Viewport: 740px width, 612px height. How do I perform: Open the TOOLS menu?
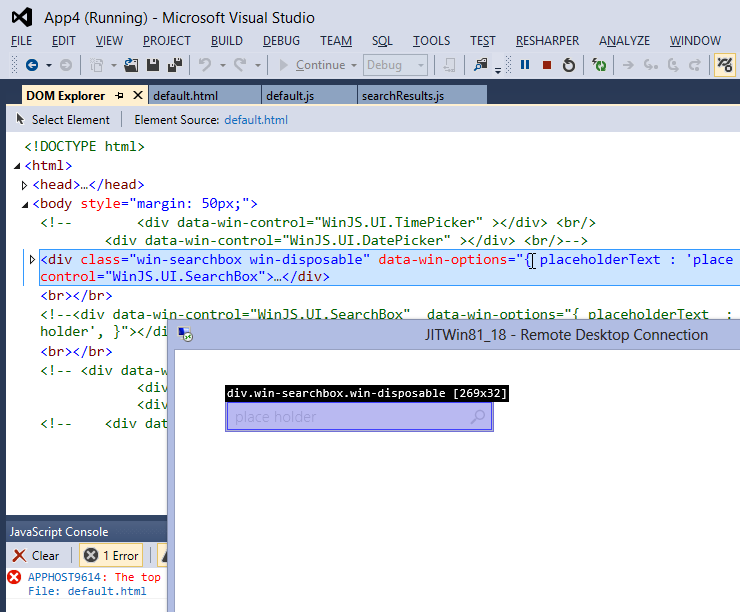tap(431, 41)
